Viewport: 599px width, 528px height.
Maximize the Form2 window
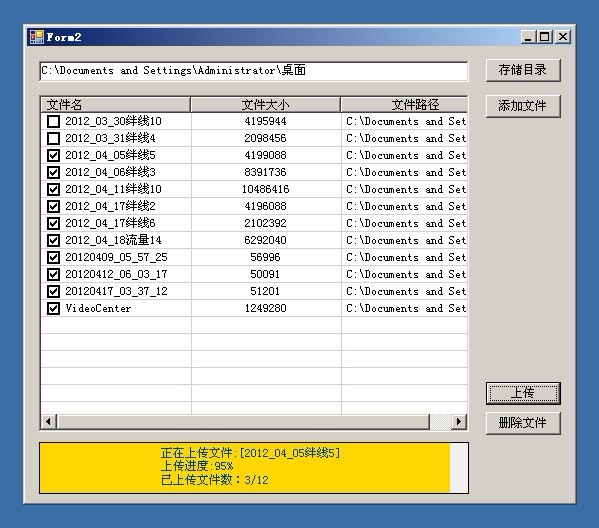coord(545,37)
